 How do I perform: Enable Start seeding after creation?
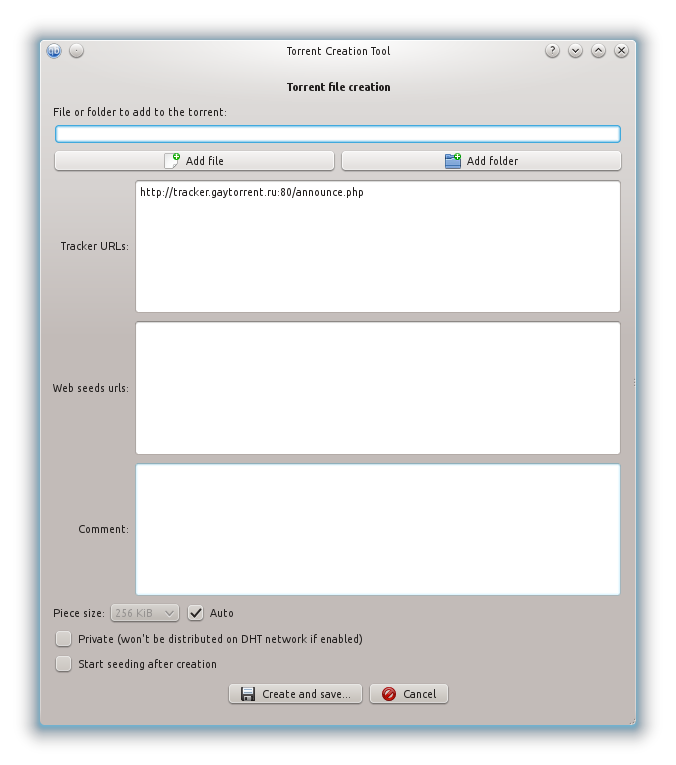click(64, 664)
